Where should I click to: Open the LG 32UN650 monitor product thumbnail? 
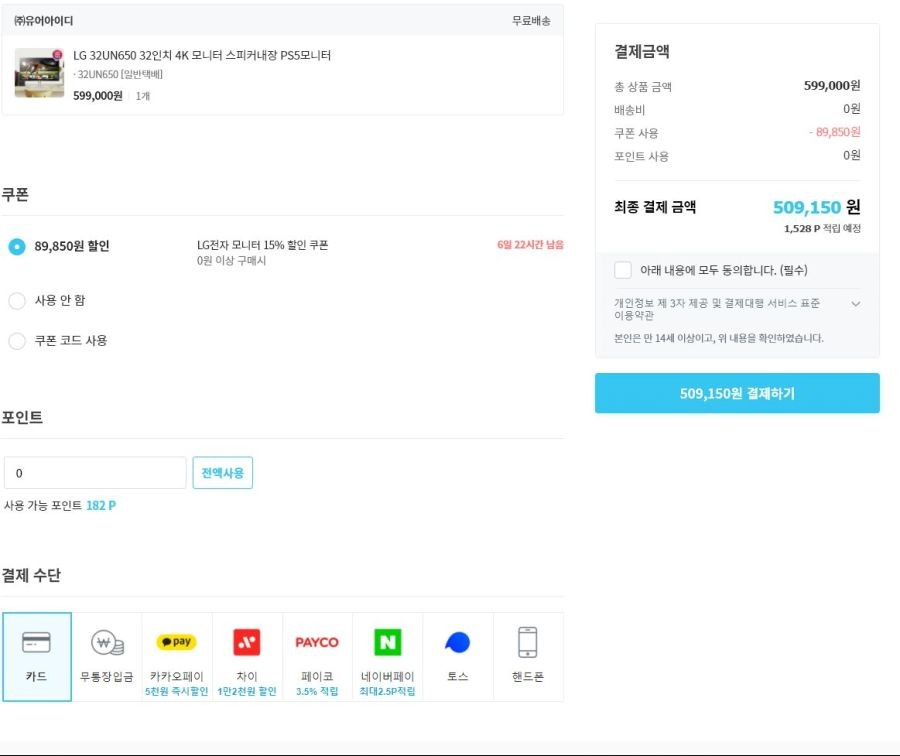point(39,73)
